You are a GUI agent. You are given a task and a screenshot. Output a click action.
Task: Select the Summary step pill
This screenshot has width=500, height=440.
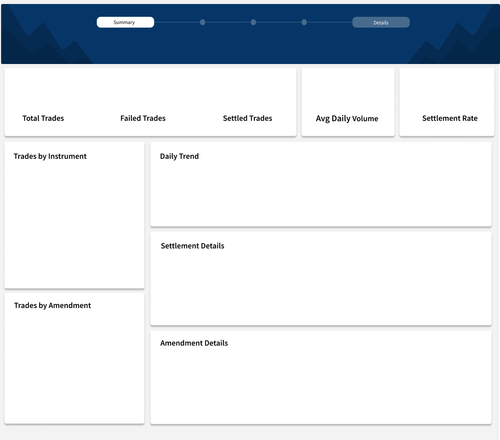(x=125, y=22)
